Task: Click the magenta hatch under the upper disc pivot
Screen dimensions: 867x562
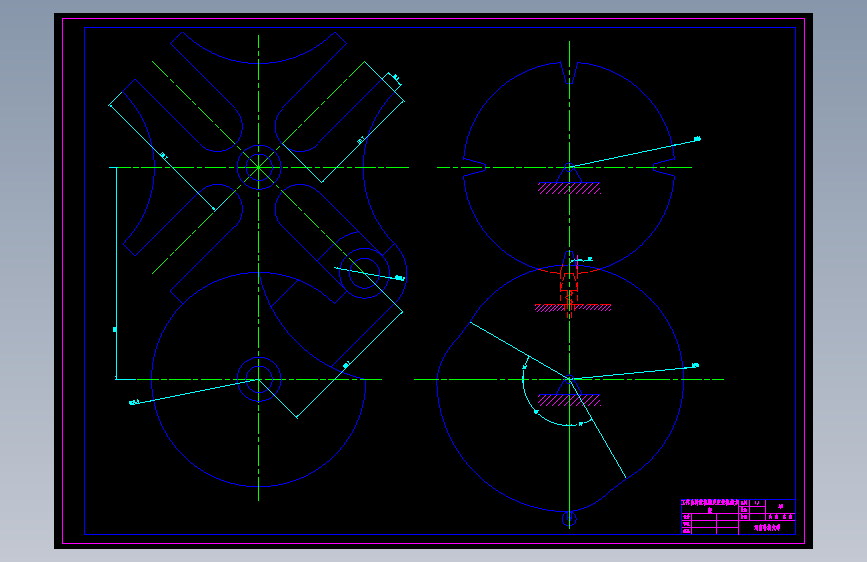Action: point(569,189)
